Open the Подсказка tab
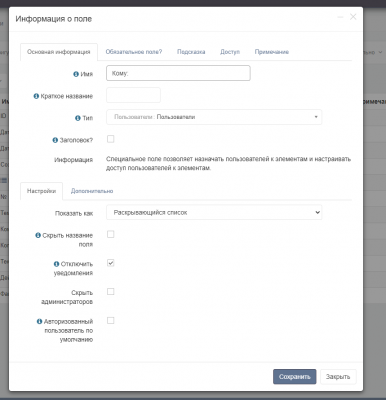This screenshot has height=400, width=386. (x=191, y=52)
